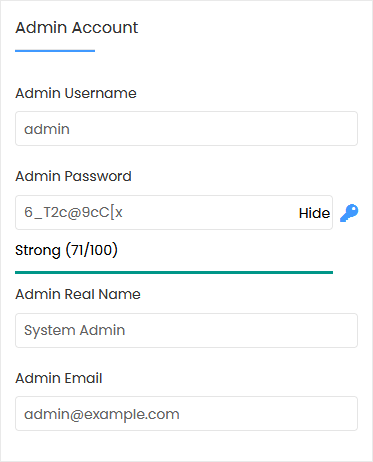Select the Admin Real Name input

tap(186, 330)
